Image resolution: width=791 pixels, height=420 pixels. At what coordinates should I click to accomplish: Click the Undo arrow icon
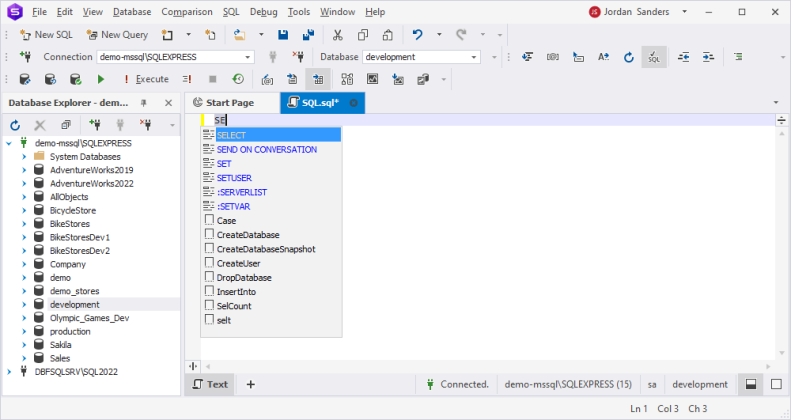(x=417, y=34)
